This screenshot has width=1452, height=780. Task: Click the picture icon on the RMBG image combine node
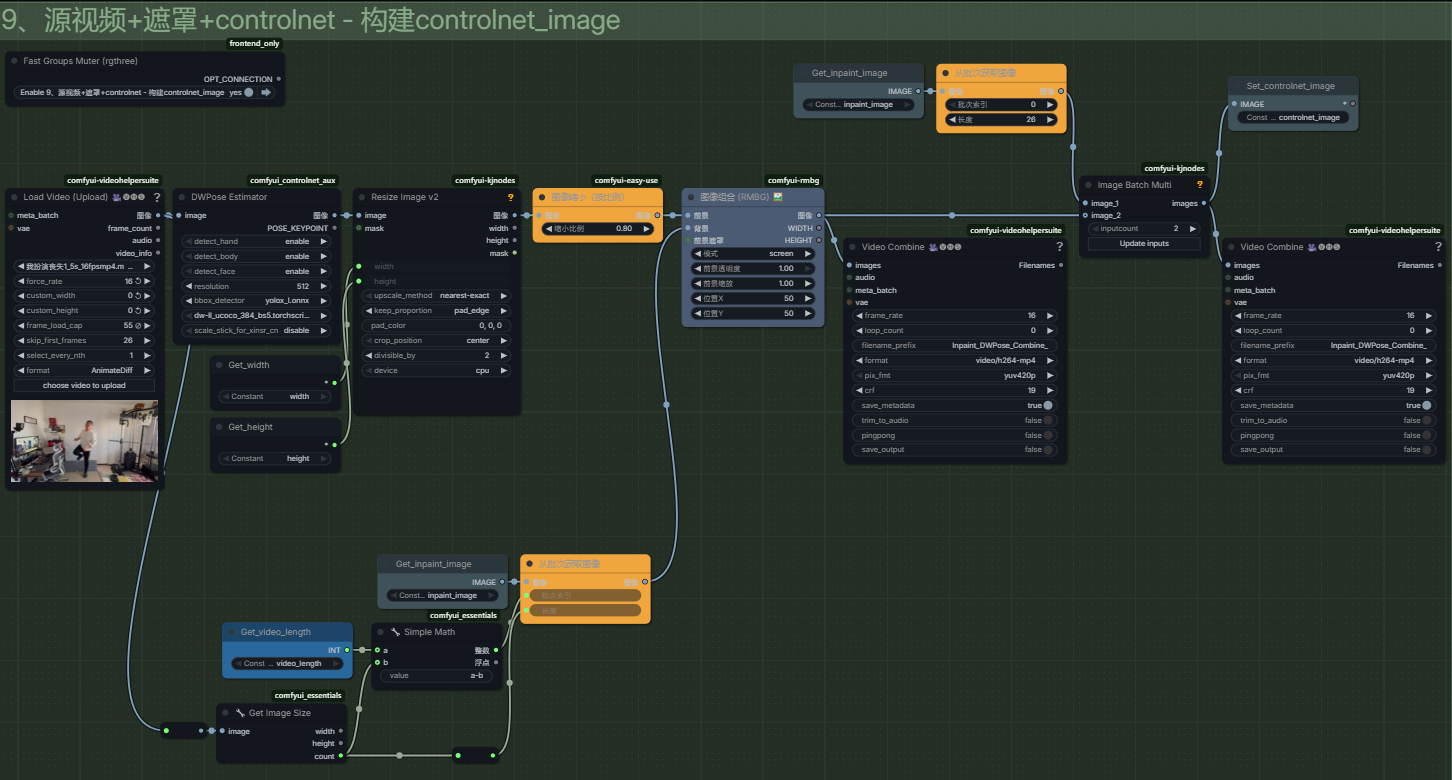[777, 197]
